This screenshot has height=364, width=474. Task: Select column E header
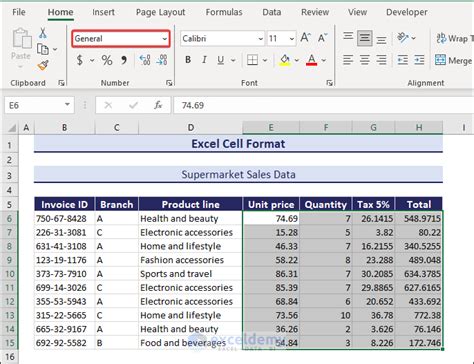(x=271, y=128)
